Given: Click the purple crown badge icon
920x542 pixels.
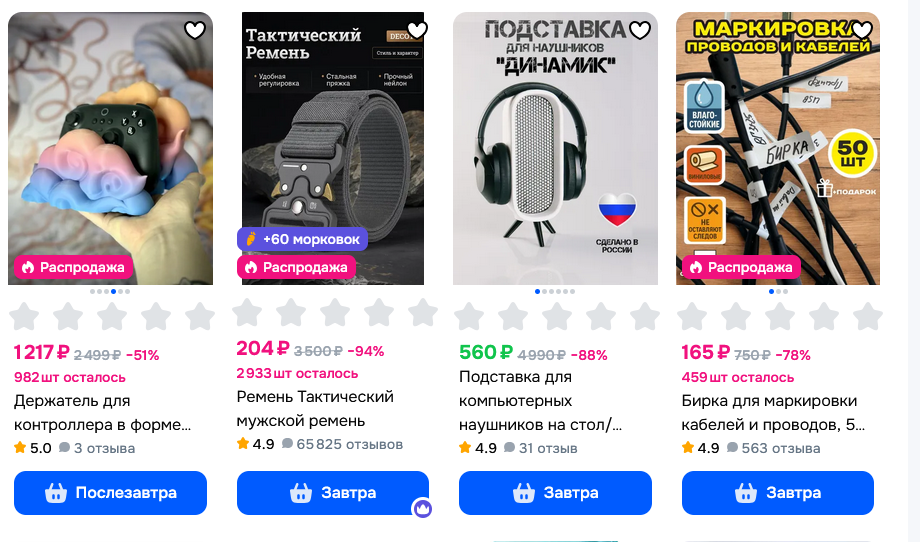Looking at the screenshot, I should tap(422, 508).
